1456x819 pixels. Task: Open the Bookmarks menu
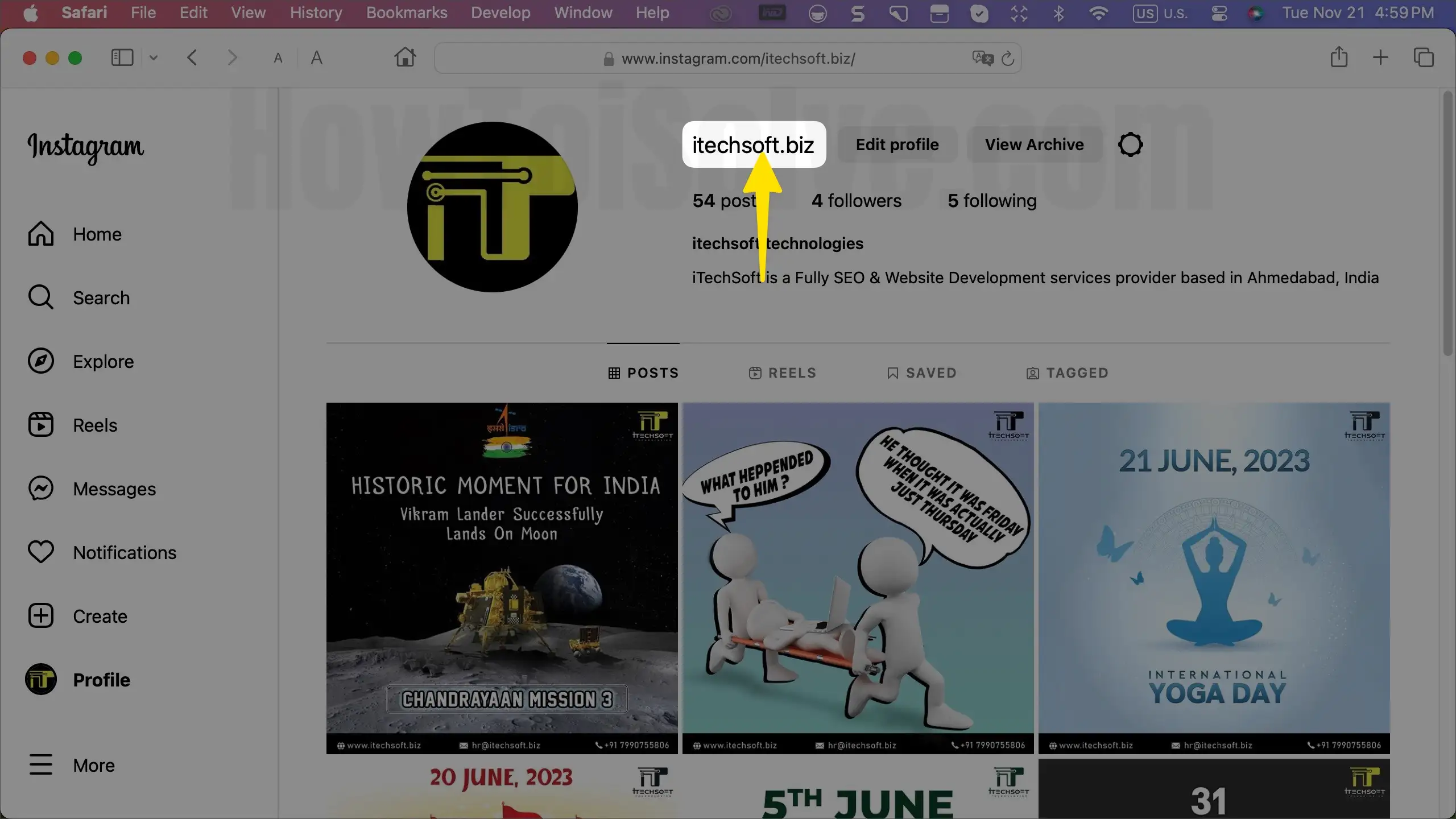(407, 13)
